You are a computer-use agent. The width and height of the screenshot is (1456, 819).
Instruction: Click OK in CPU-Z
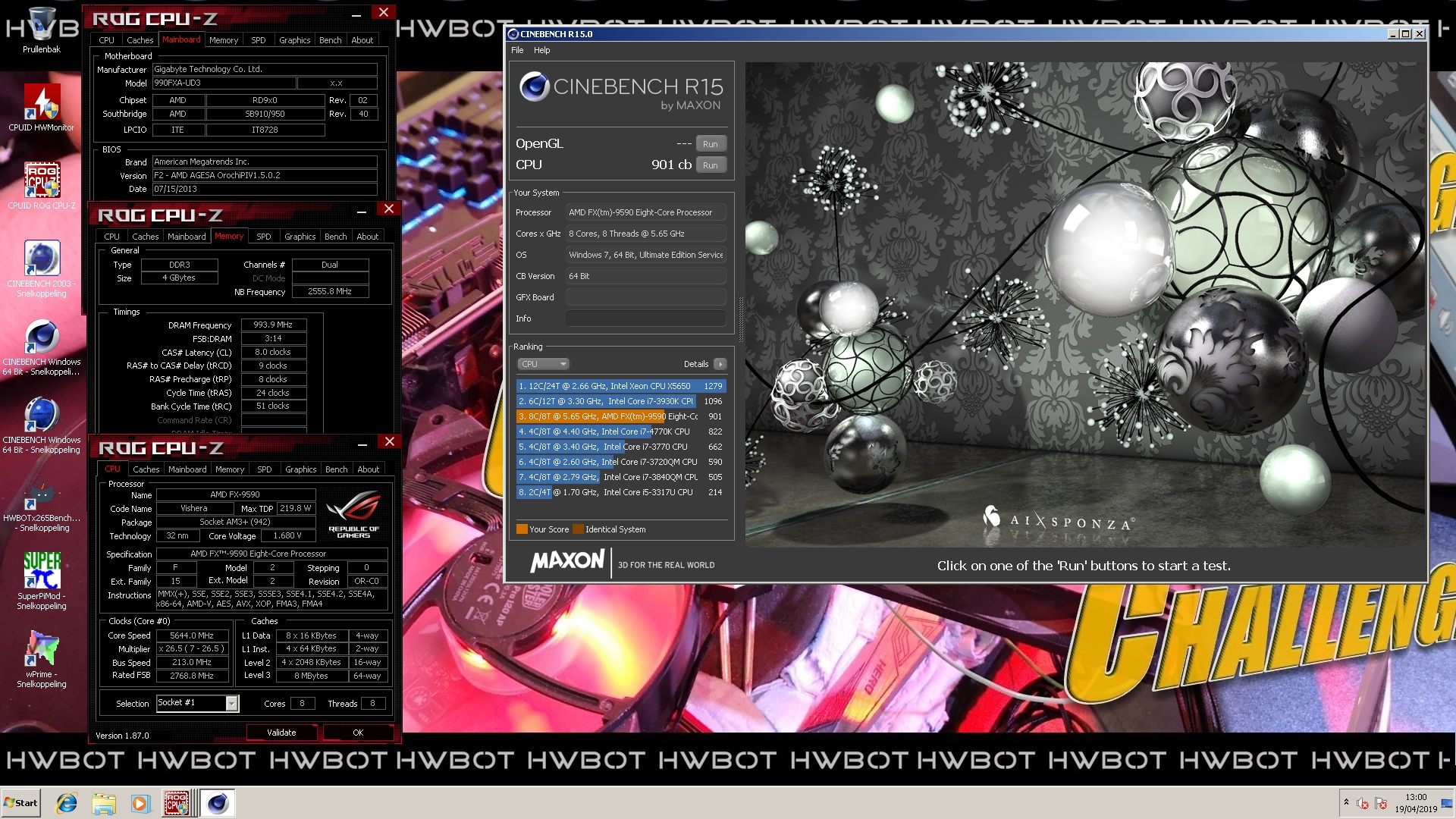click(358, 733)
